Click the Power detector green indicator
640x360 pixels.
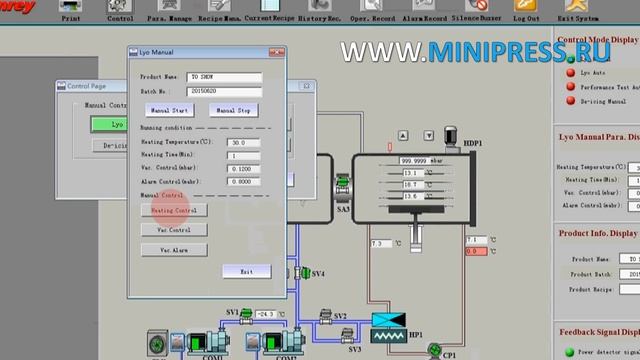tap(569, 352)
